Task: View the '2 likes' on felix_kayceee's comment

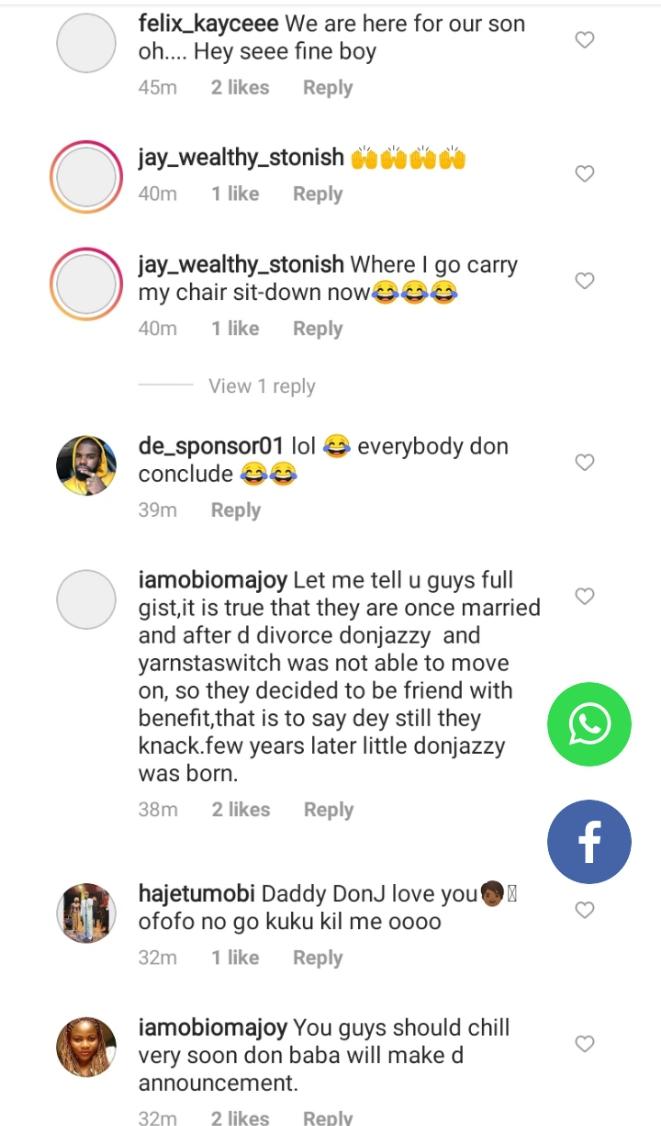Action: (x=240, y=88)
